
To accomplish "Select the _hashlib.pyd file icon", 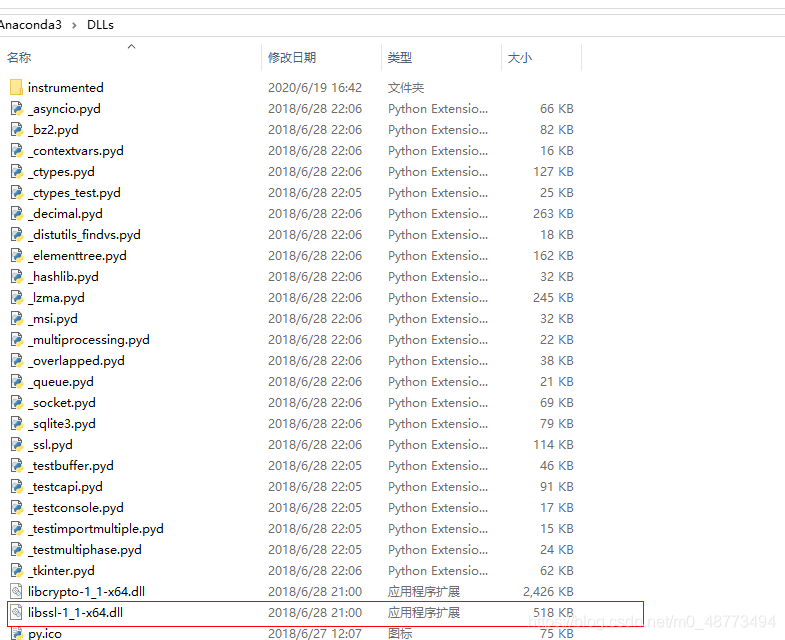I will pyautogui.click(x=17, y=277).
